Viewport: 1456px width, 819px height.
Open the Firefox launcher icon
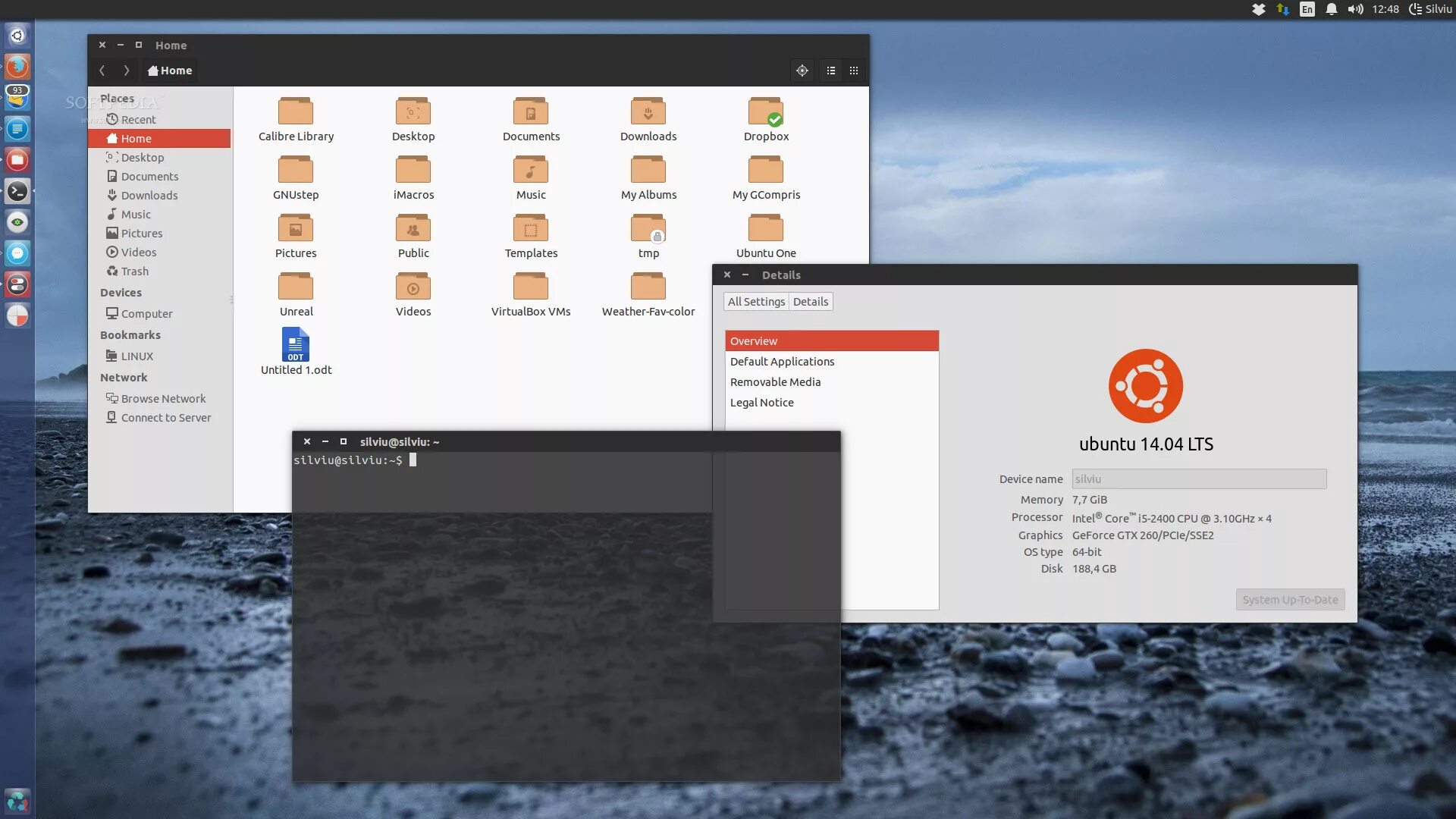[17, 67]
